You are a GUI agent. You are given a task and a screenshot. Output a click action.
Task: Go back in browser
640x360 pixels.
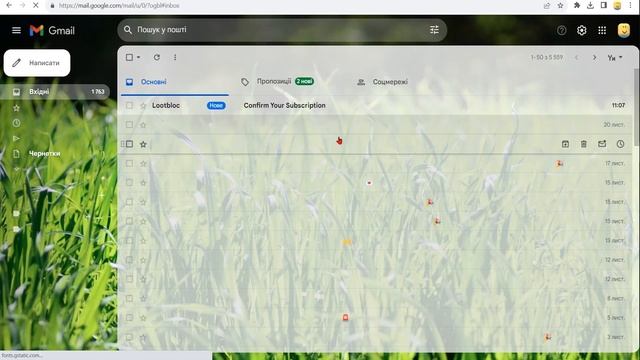(9, 5)
